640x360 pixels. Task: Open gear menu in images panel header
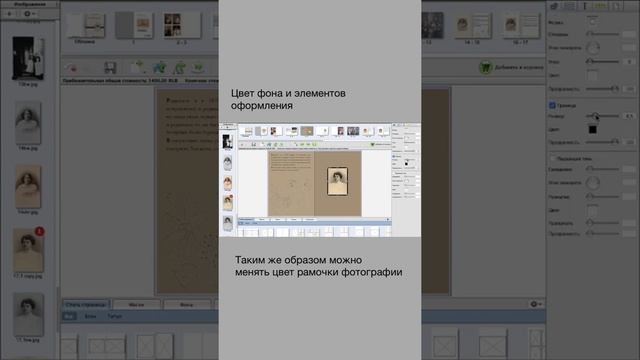pos(29,13)
